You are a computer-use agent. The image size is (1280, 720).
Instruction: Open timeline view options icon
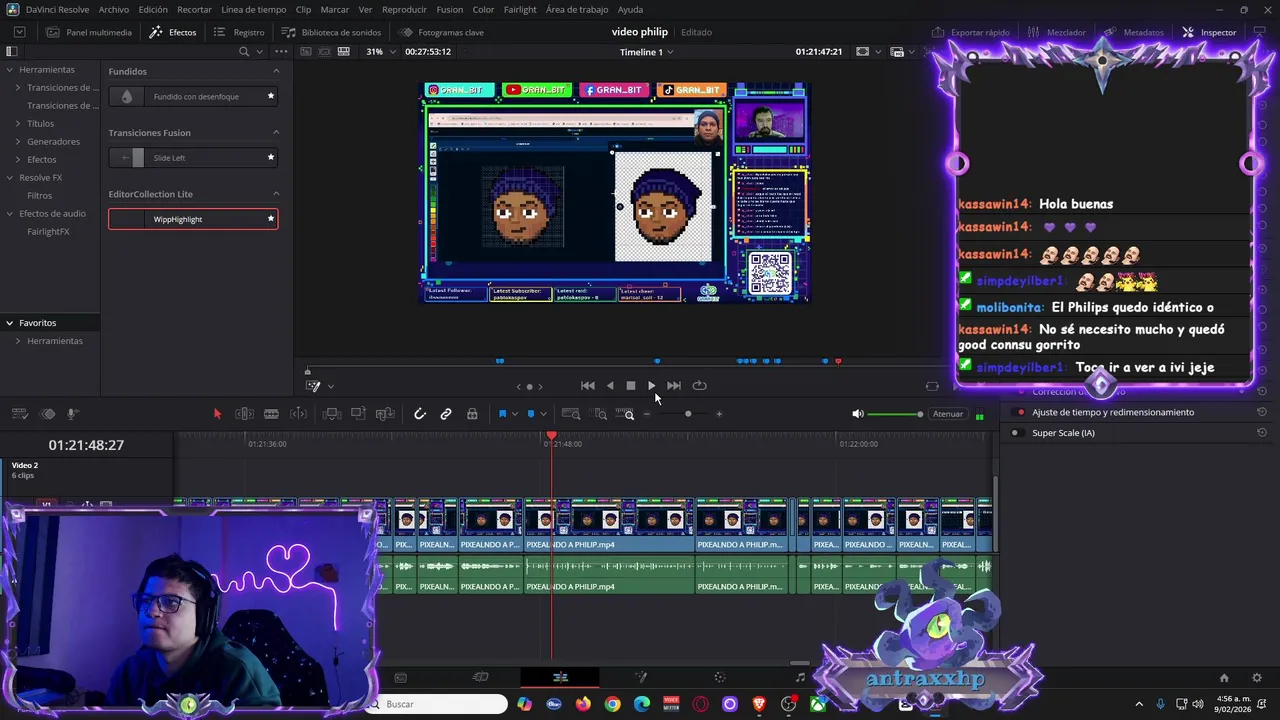pos(19,414)
